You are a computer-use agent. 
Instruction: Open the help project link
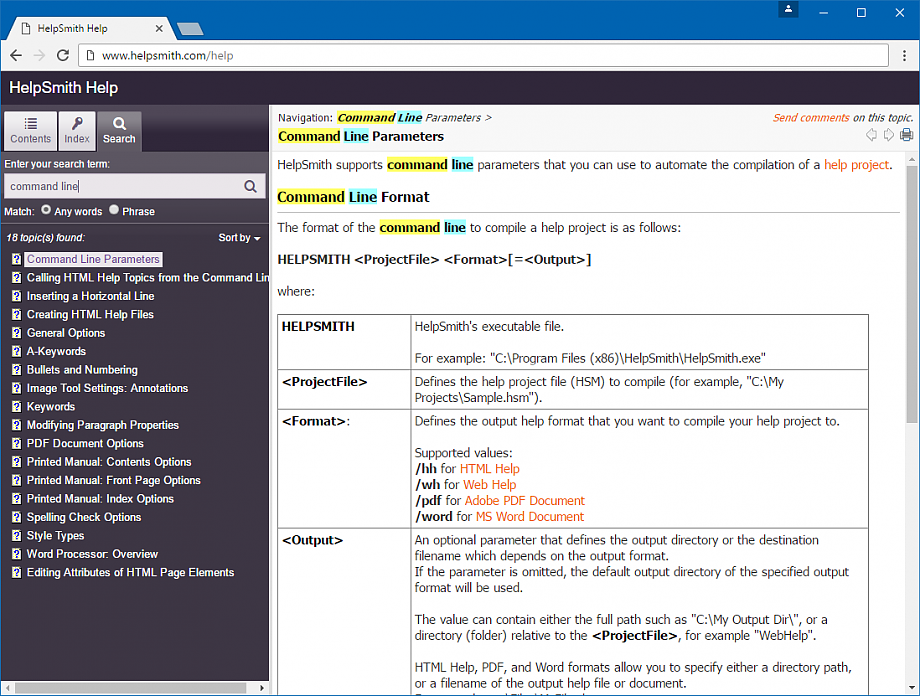coord(856,165)
